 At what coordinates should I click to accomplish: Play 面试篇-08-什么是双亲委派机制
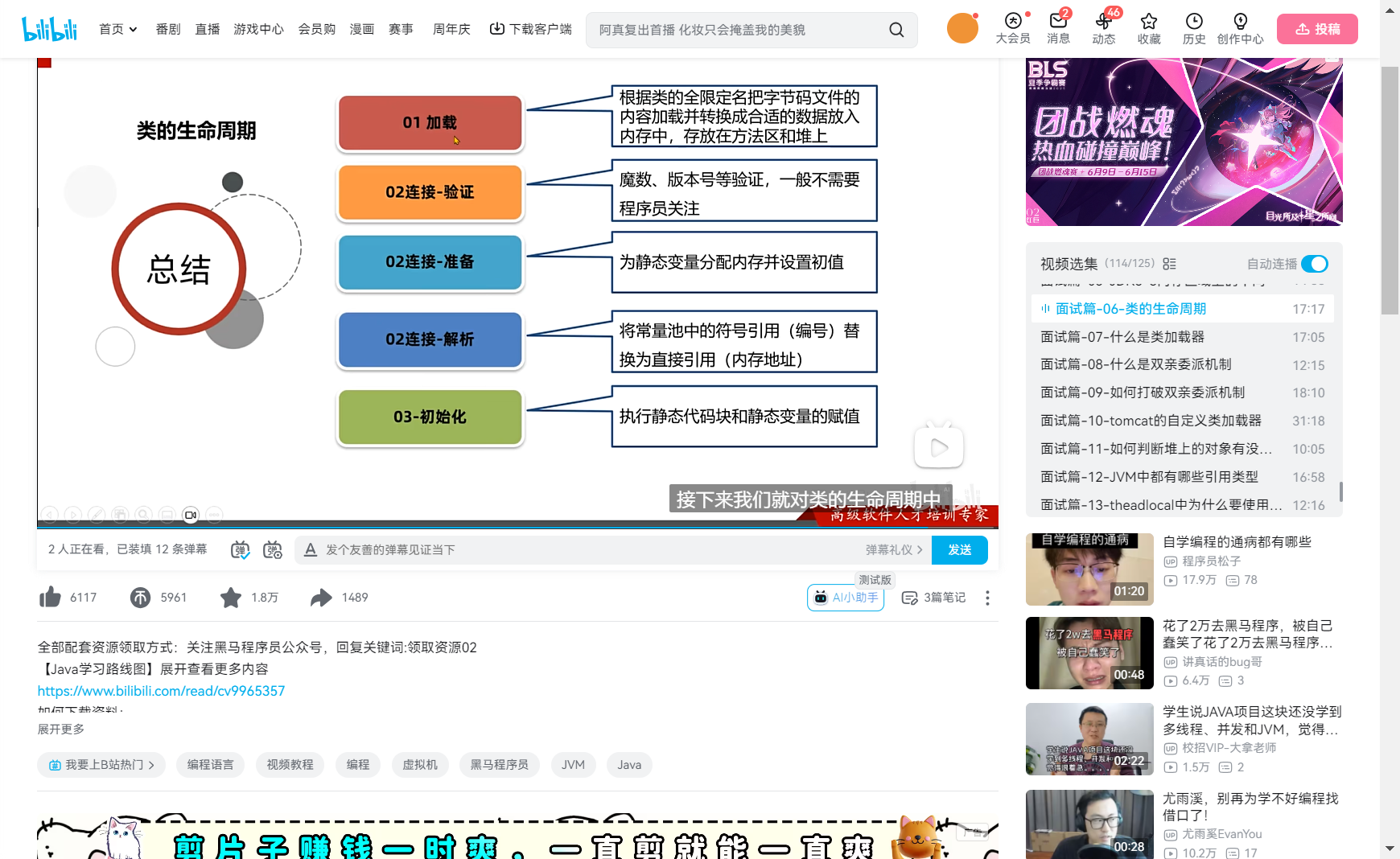1183,365
